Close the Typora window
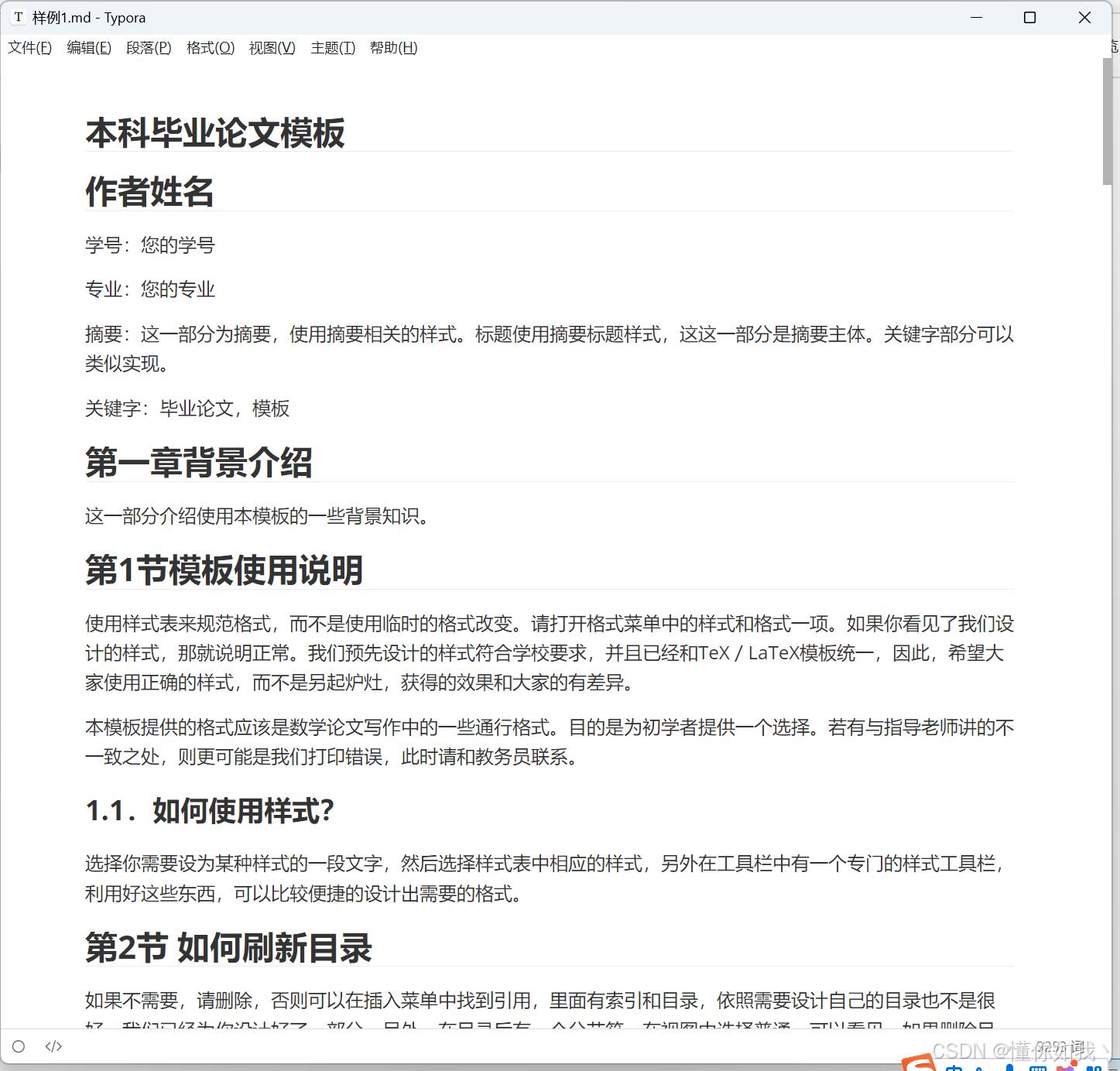The image size is (1120, 1071). tap(1084, 17)
